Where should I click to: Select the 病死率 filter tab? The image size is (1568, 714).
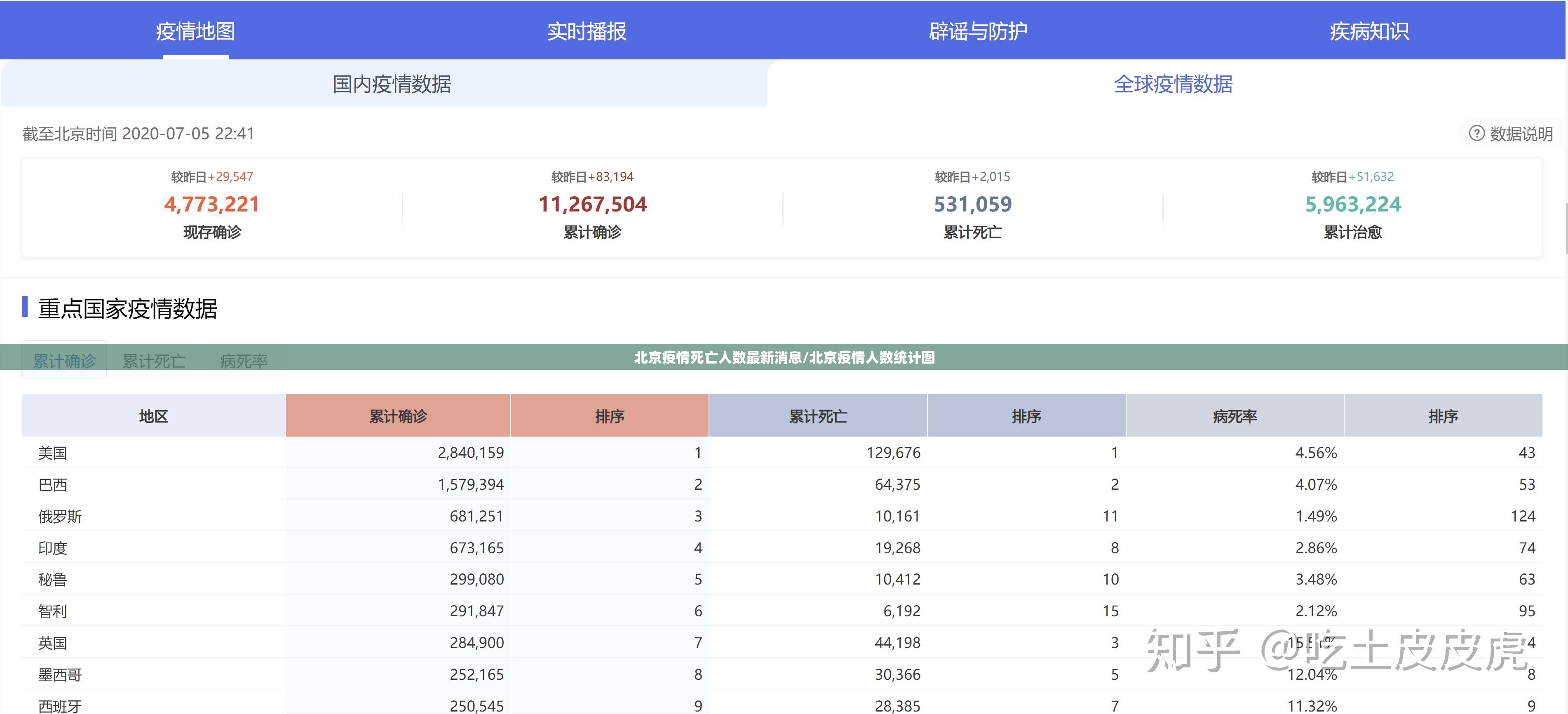(x=244, y=361)
